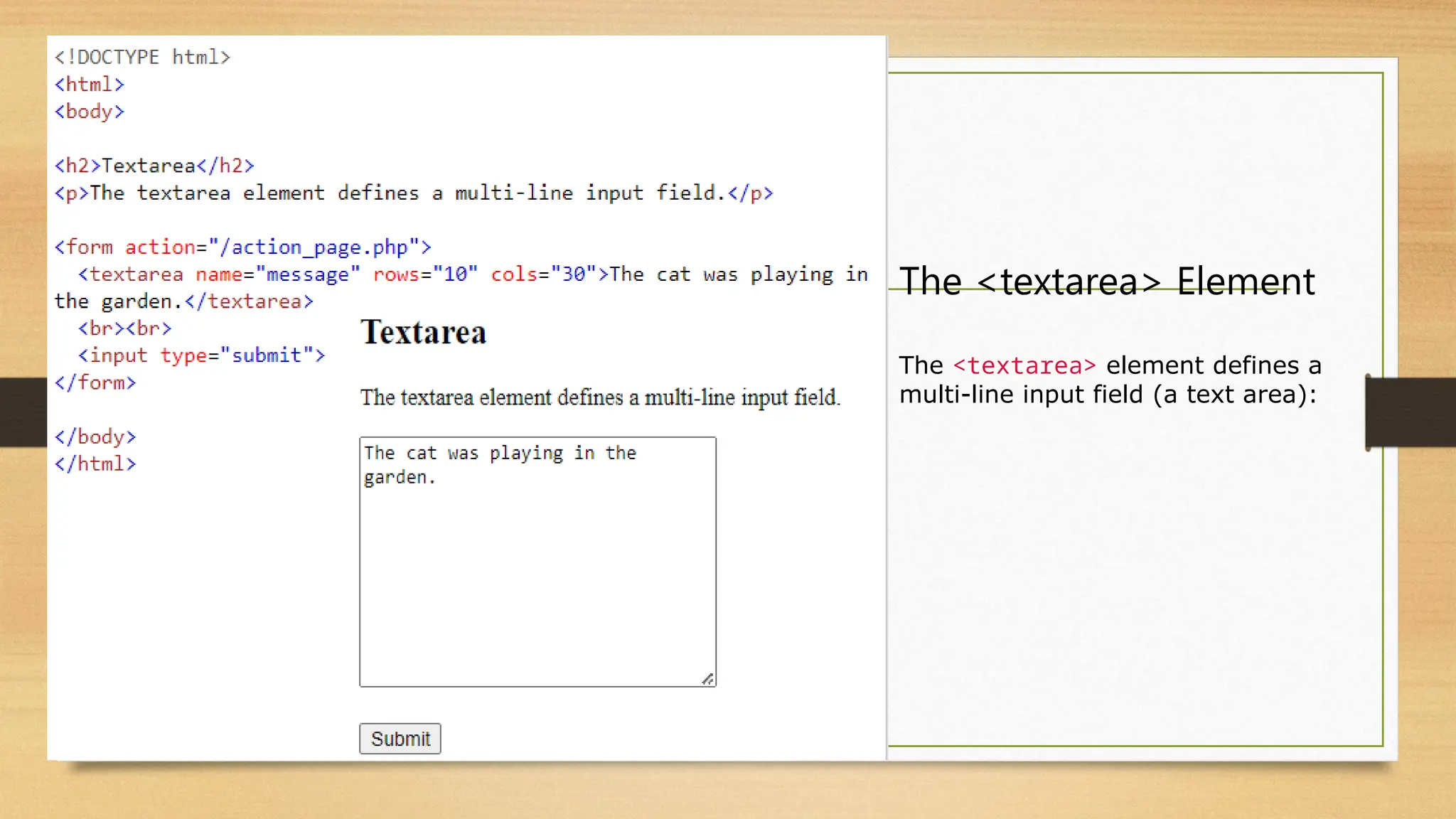The width and height of the screenshot is (1456, 819).
Task: Click the '</html>' closing tag line
Action: [95, 464]
